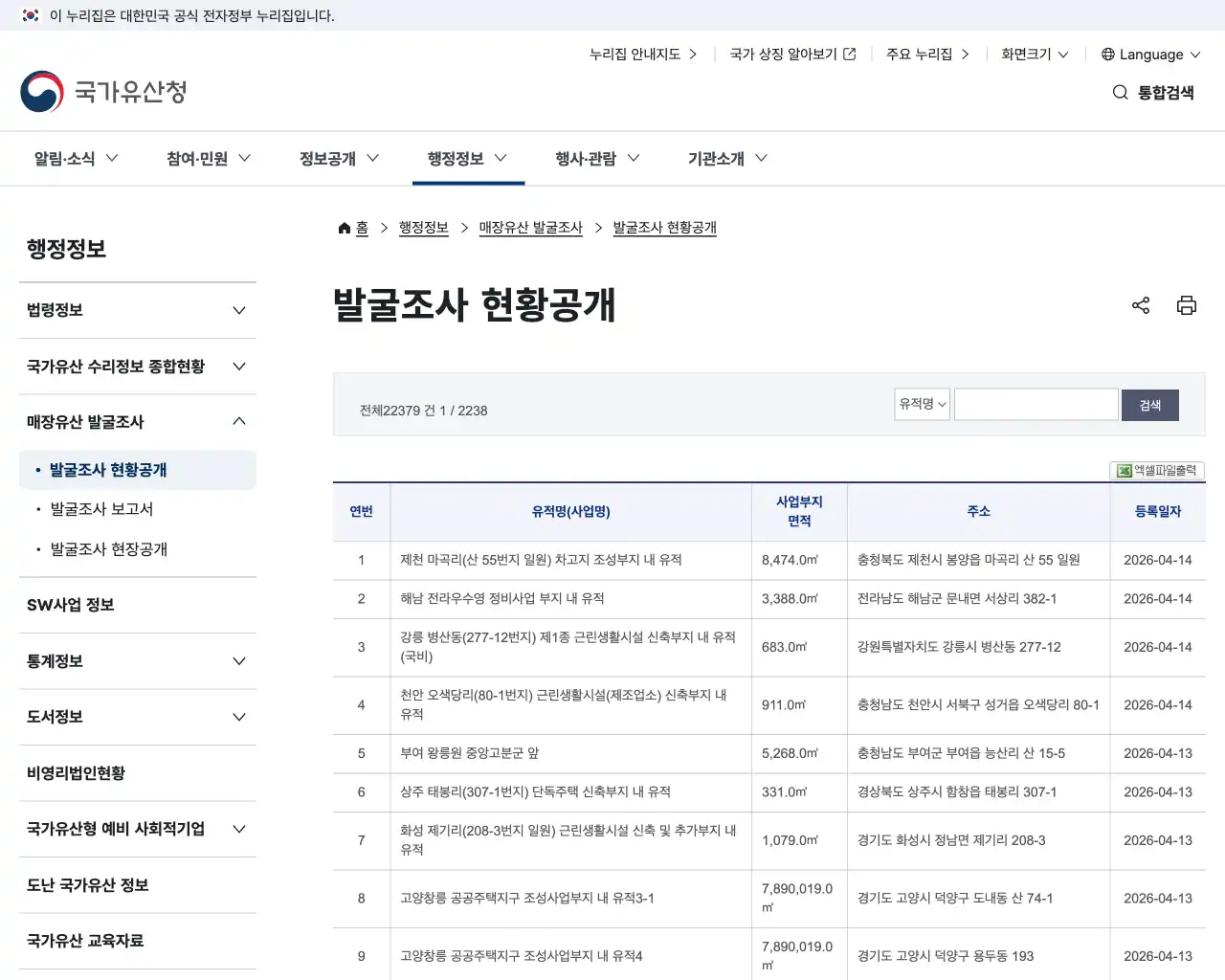Screen dimensions: 1225x980
Task: Open 주요 누리집 link
Action: pyautogui.click(x=927, y=55)
